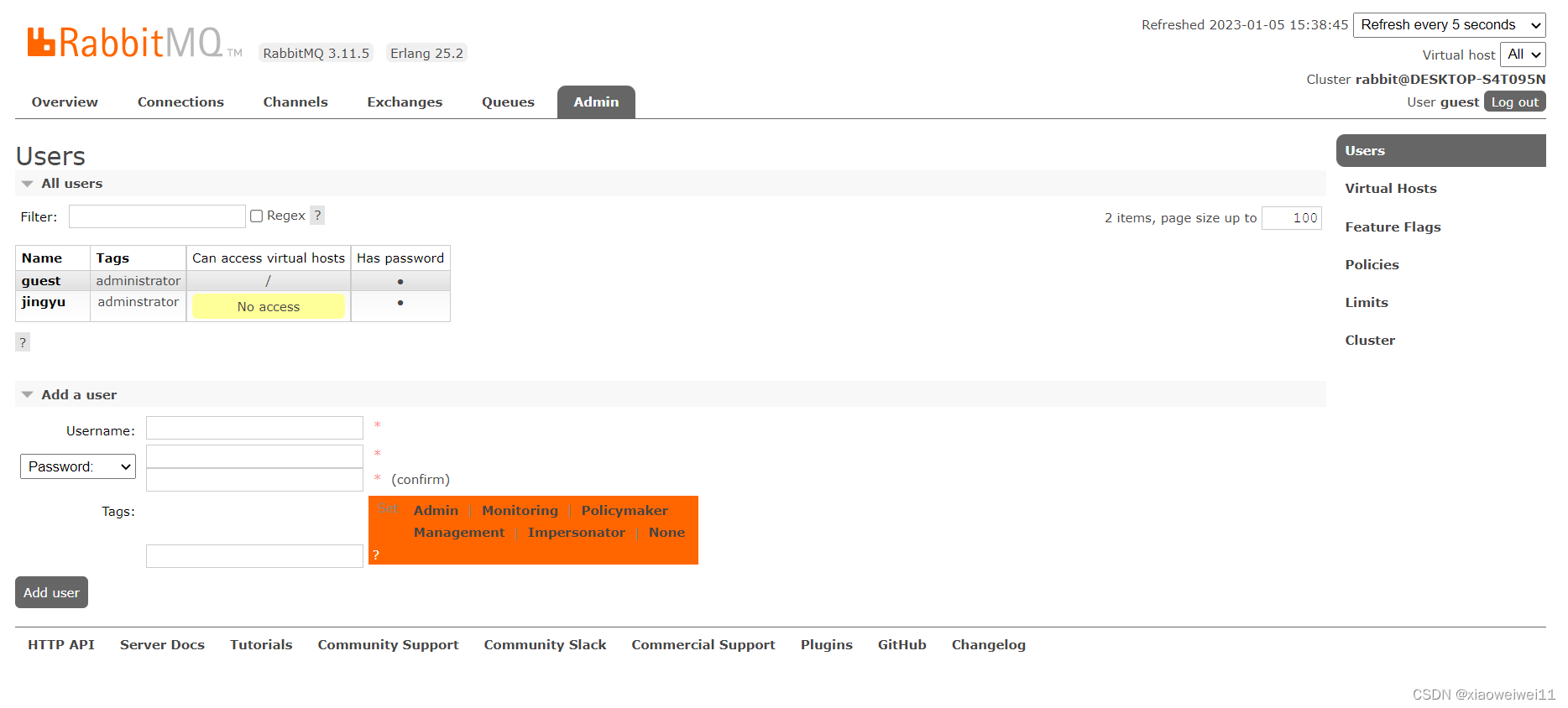
Task: Open the Community Slack footer link
Action: 545,645
